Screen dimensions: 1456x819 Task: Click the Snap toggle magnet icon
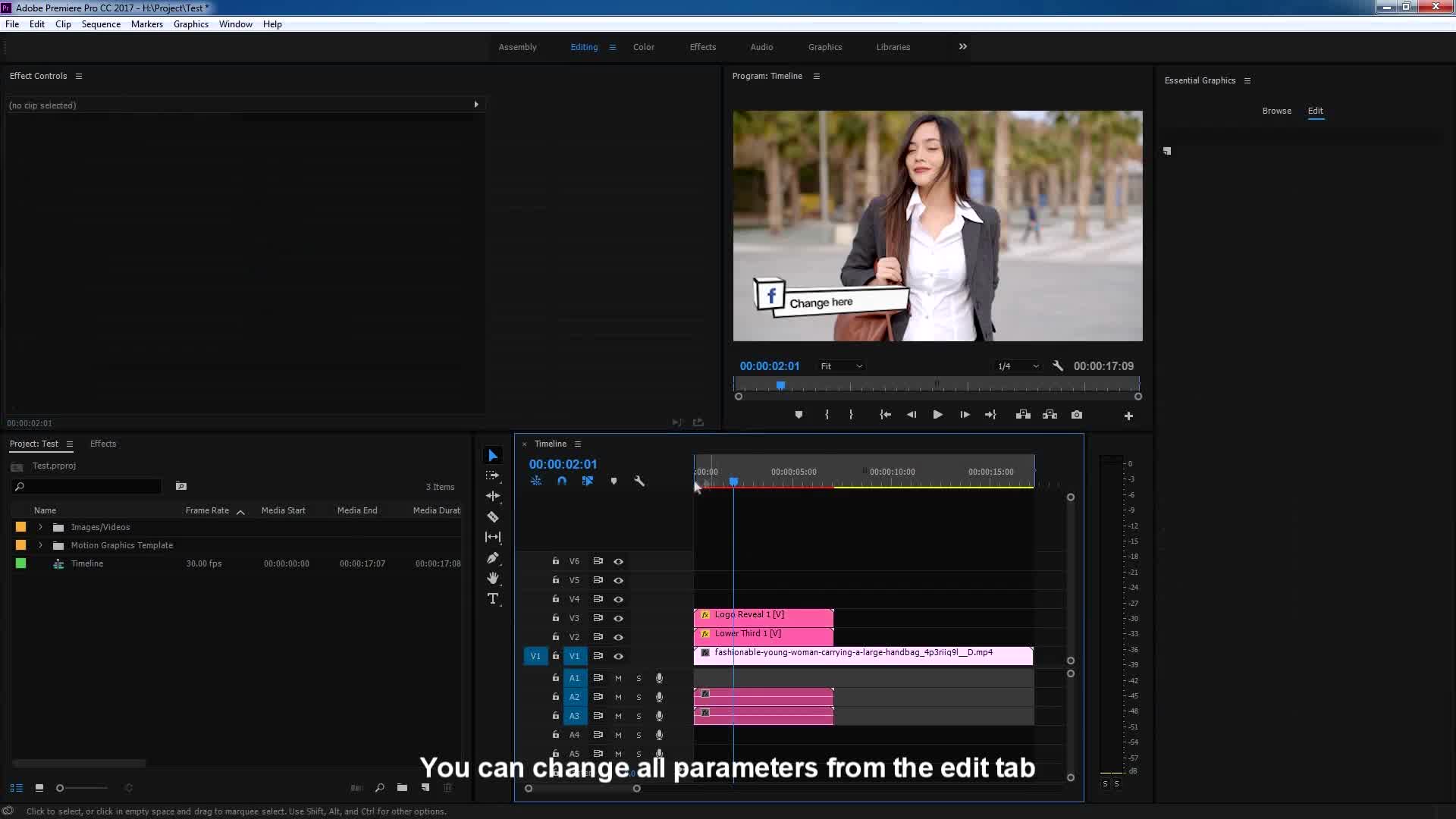(562, 481)
